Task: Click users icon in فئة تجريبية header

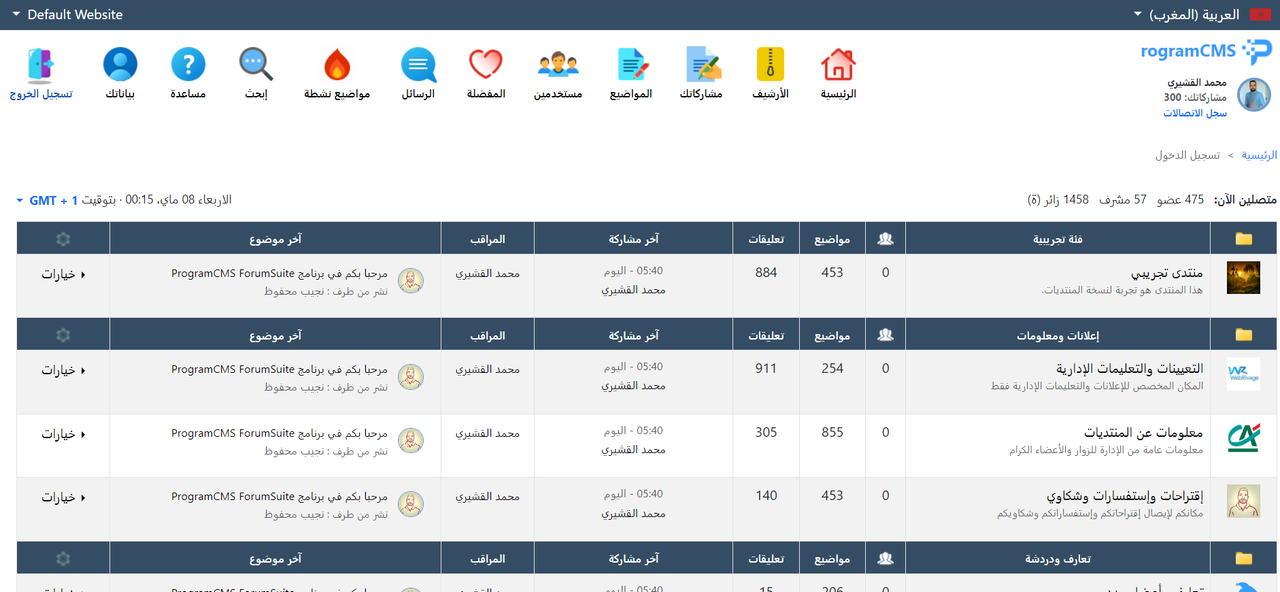Action: point(885,239)
